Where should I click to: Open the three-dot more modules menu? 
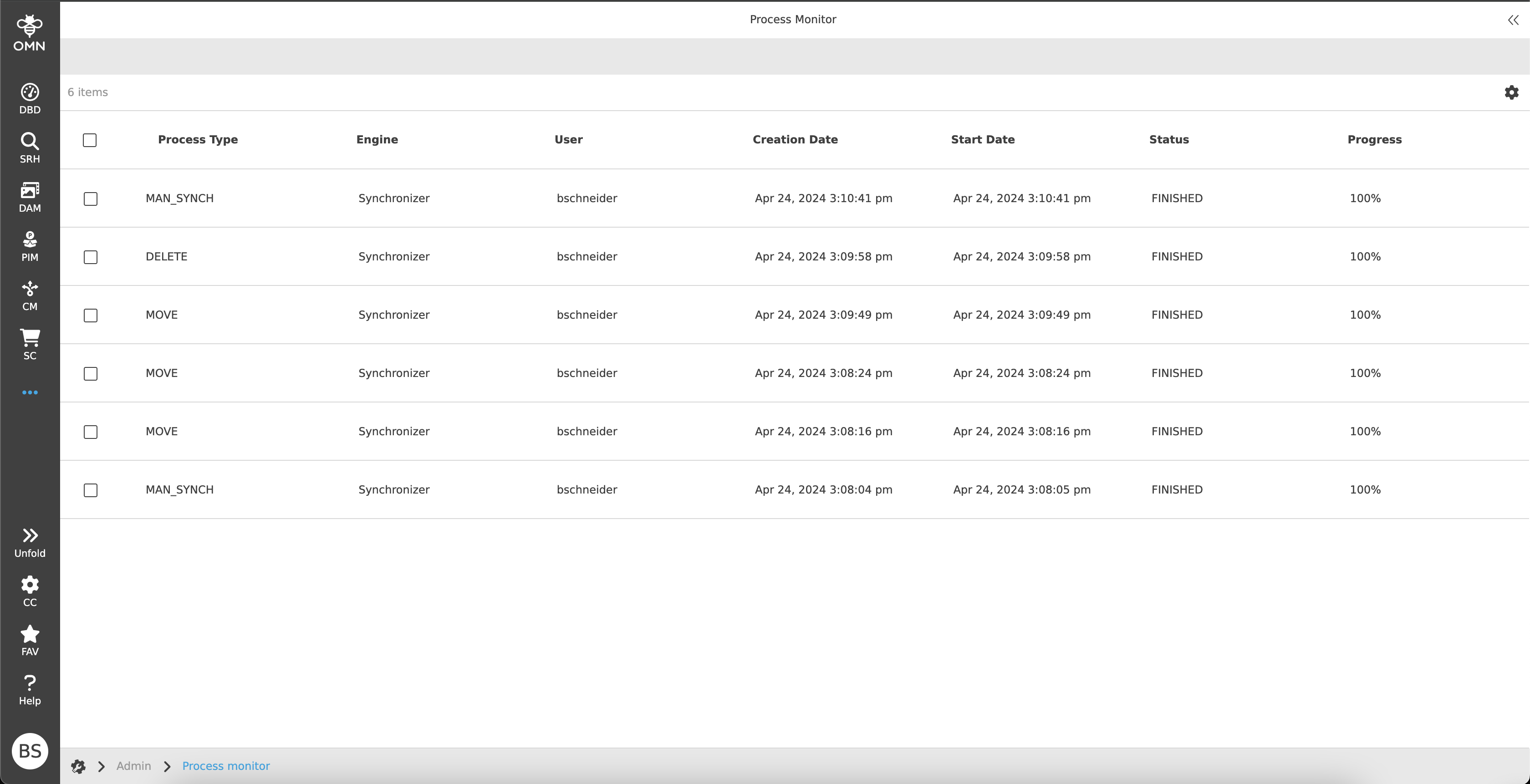(x=30, y=392)
